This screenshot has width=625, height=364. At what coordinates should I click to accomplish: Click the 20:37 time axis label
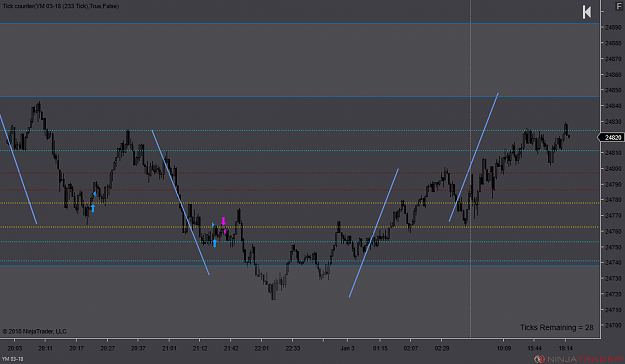click(138, 348)
